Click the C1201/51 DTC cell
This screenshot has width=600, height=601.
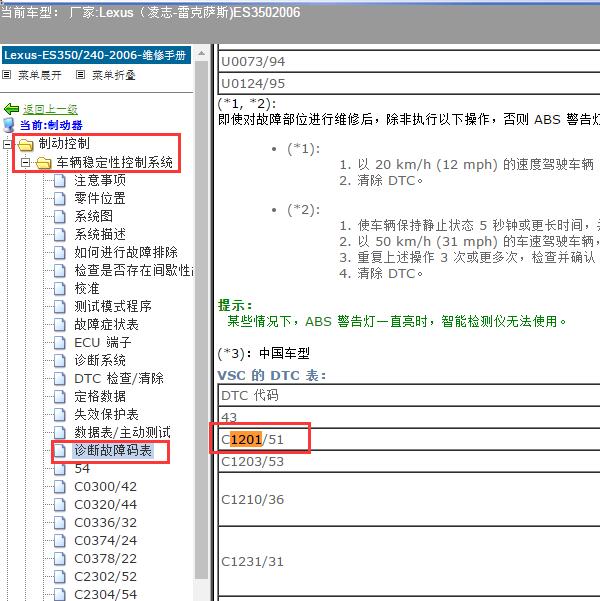click(409, 439)
